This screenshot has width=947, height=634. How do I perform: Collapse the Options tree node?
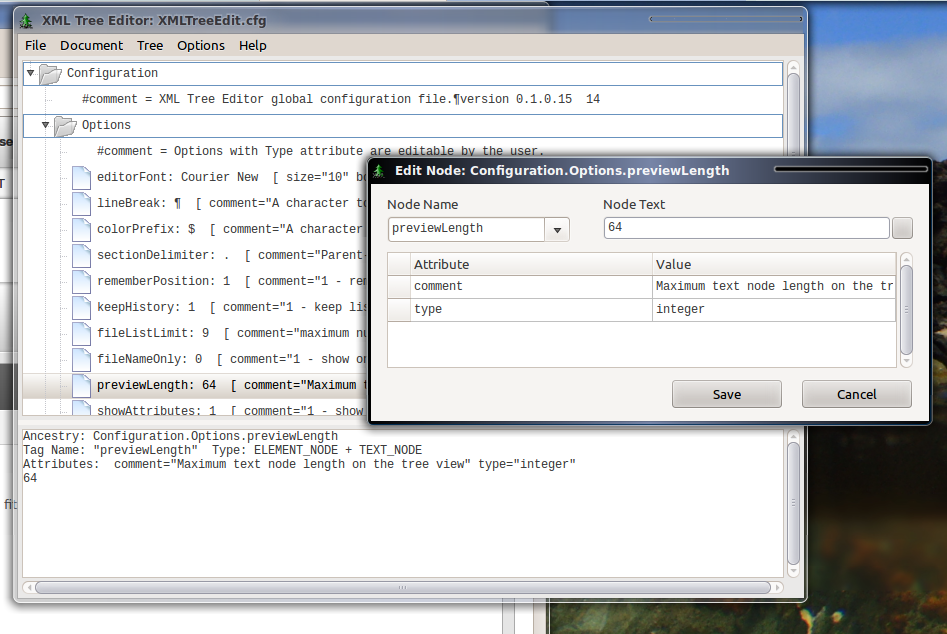point(45,125)
